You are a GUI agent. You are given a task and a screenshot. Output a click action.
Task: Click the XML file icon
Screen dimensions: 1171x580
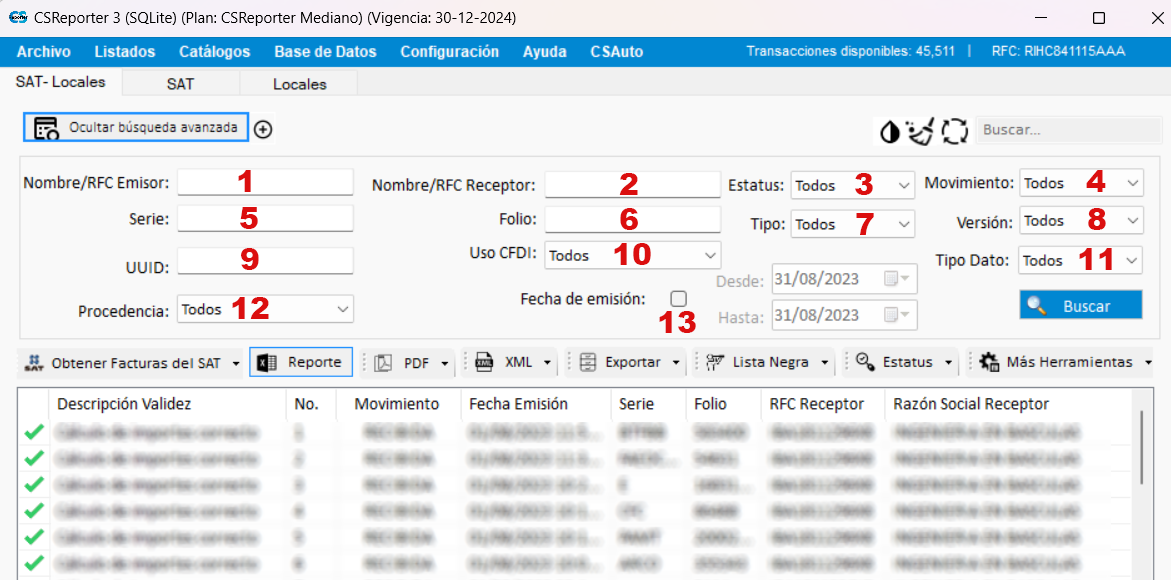[x=484, y=362]
